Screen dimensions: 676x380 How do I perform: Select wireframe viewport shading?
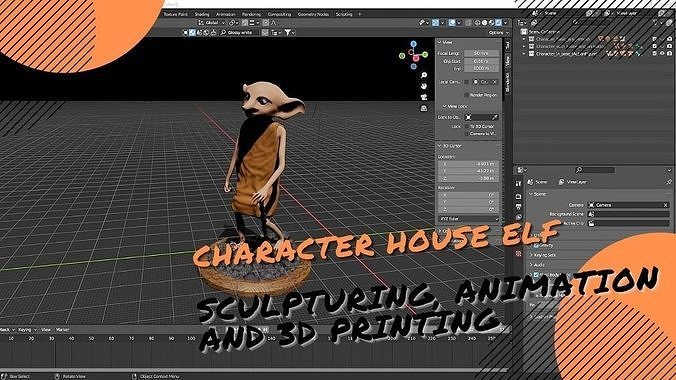(x=478, y=22)
